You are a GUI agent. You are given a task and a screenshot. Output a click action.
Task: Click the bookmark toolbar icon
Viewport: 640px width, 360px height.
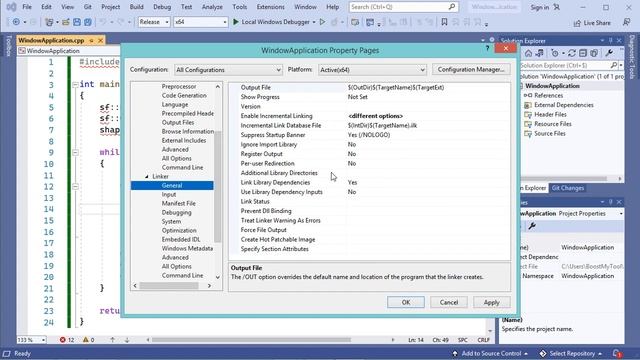[x=444, y=22]
